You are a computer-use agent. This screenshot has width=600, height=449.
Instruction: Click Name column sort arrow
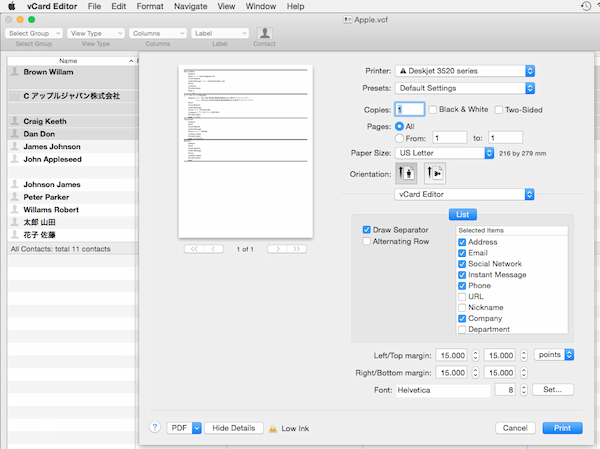tap(131, 61)
